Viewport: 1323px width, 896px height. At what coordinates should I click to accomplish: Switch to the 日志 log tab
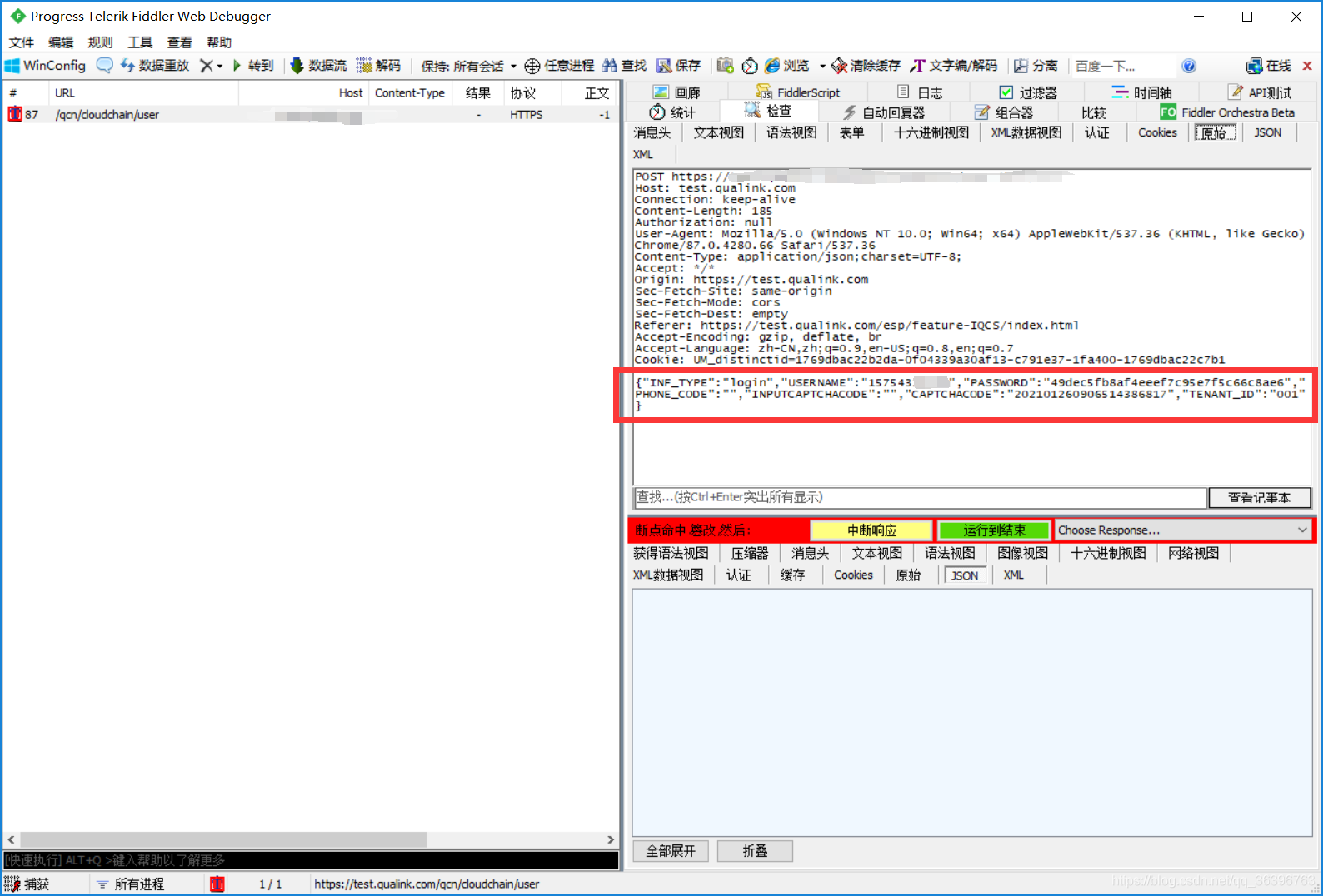[920, 92]
